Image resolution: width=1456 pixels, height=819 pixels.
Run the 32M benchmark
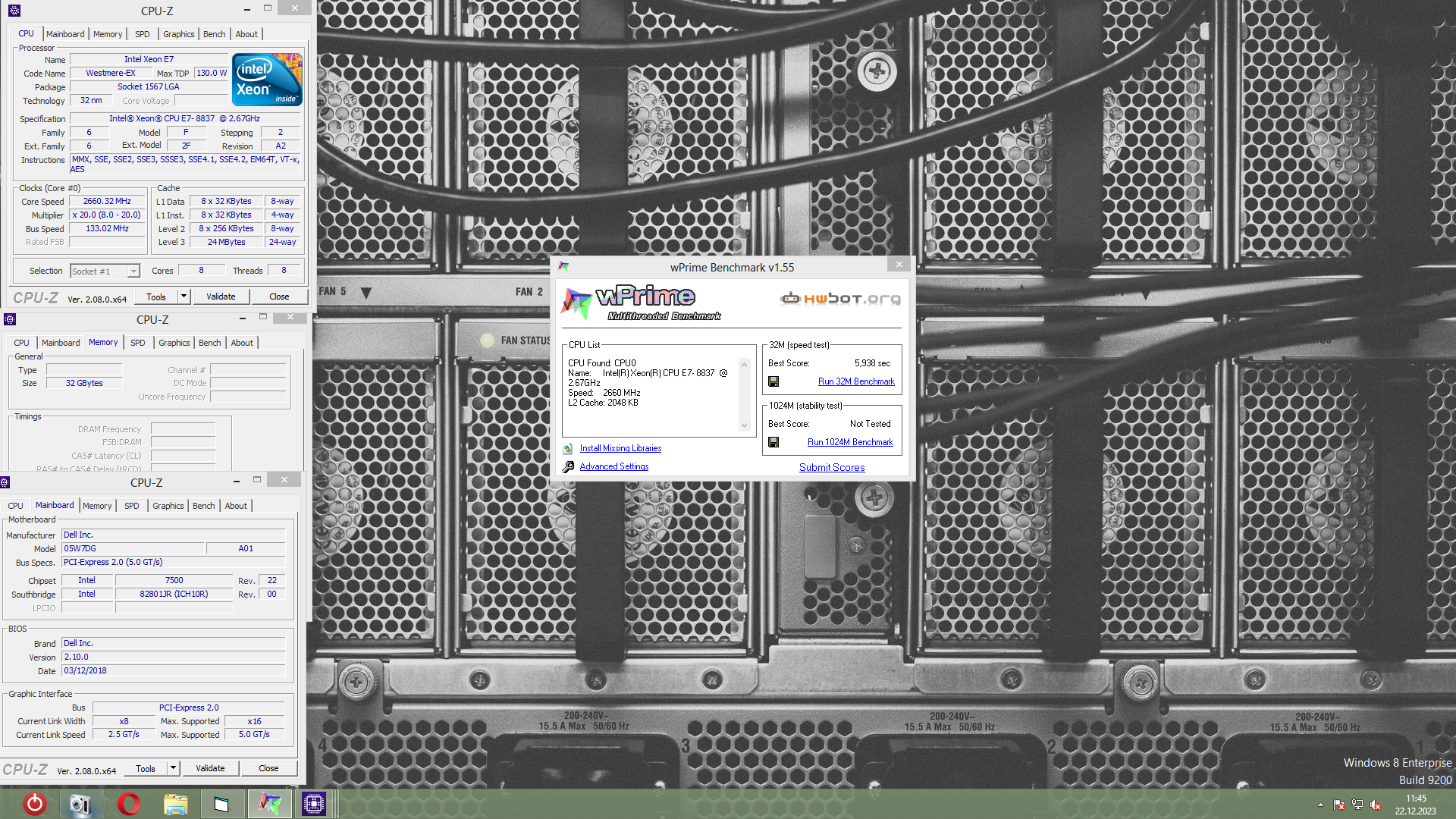pyautogui.click(x=856, y=381)
